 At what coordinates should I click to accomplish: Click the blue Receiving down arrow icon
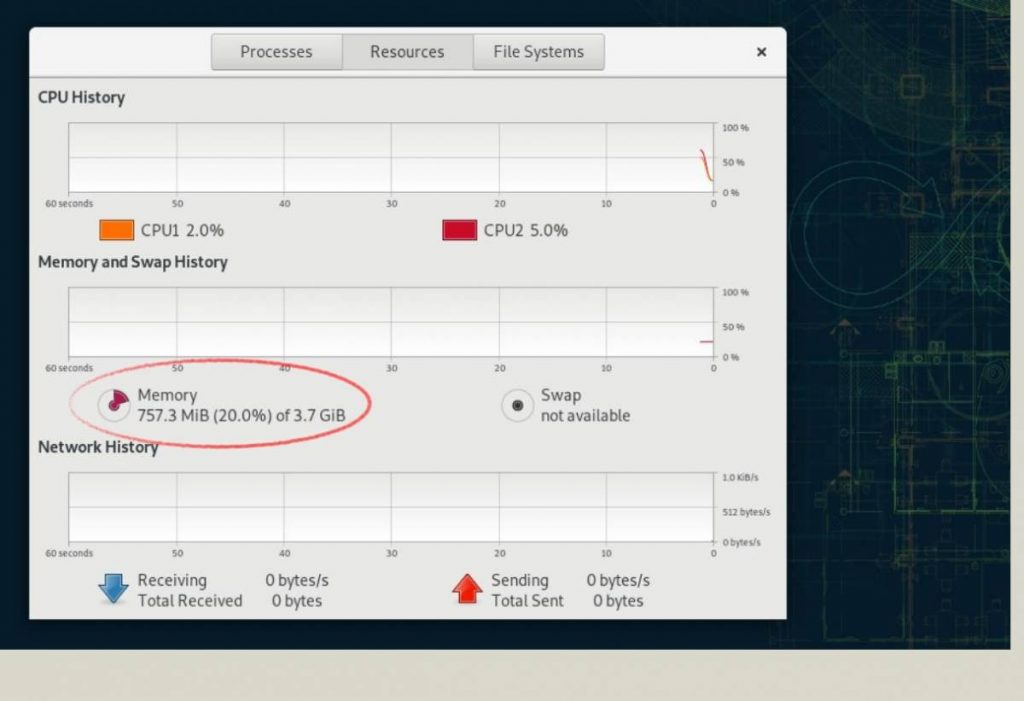(x=114, y=589)
